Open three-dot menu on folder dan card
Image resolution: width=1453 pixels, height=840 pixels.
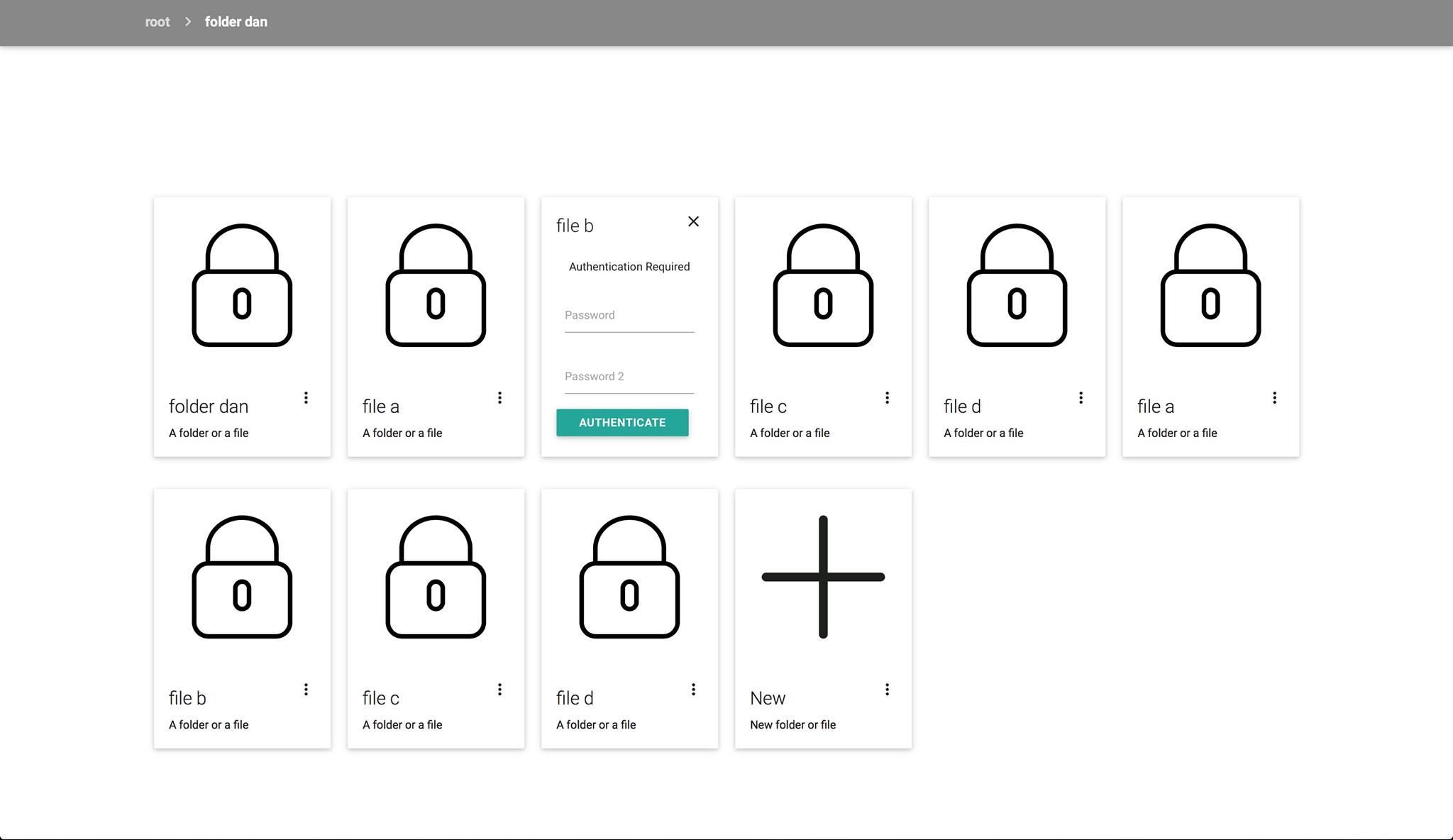point(306,398)
